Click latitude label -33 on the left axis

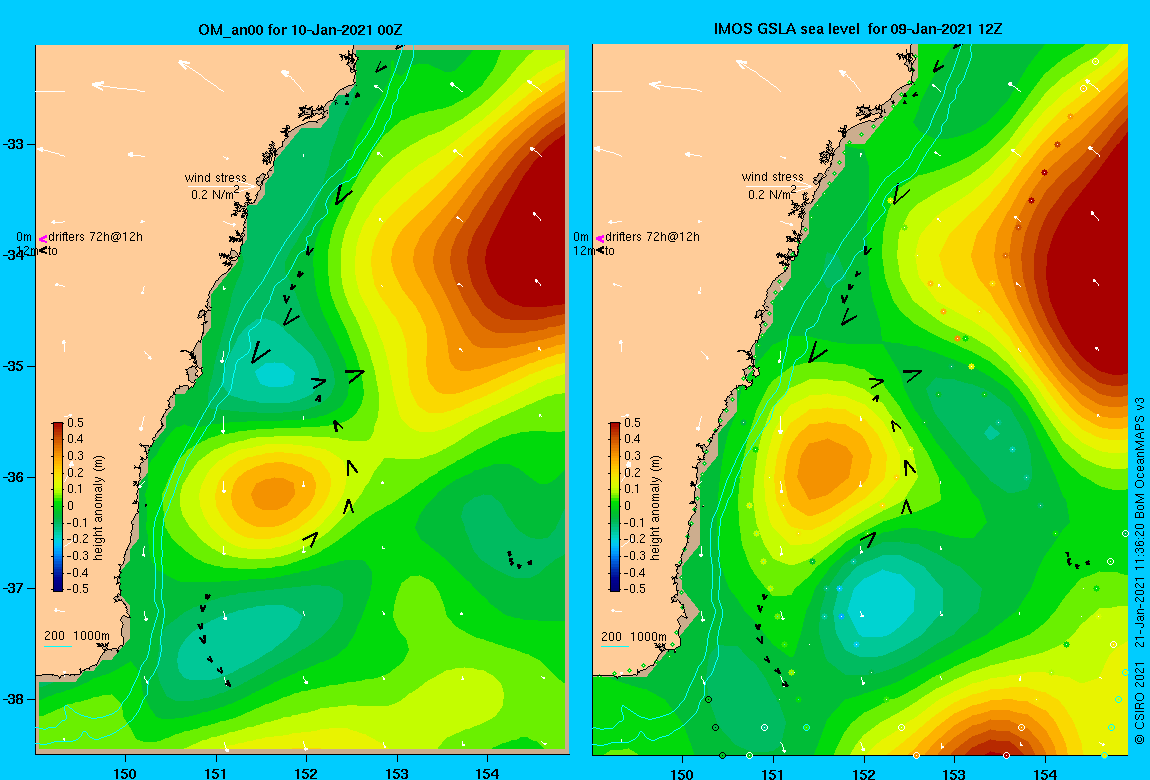13,144
